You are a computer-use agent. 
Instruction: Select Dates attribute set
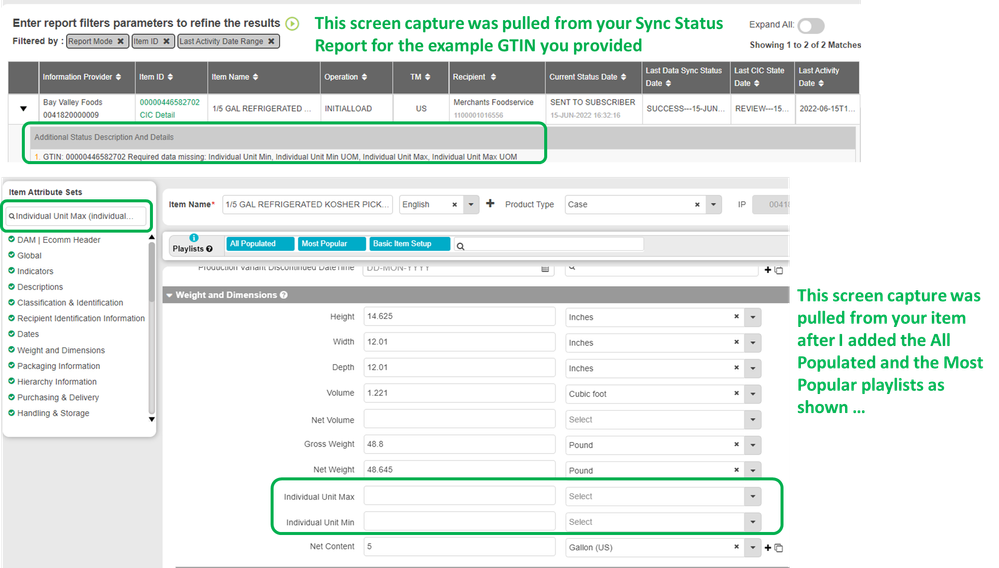[28, 334]
